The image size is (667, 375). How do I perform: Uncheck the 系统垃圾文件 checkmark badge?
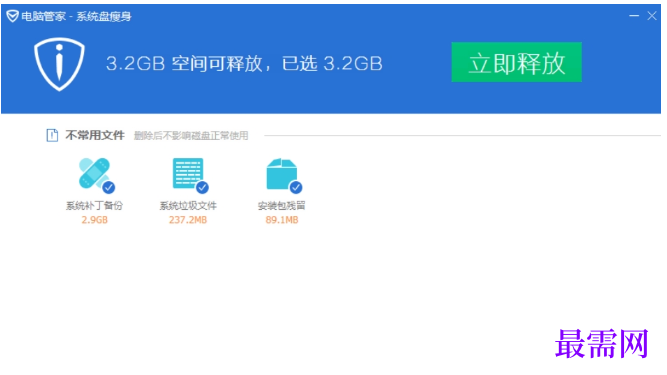click(x=202, y=187)
